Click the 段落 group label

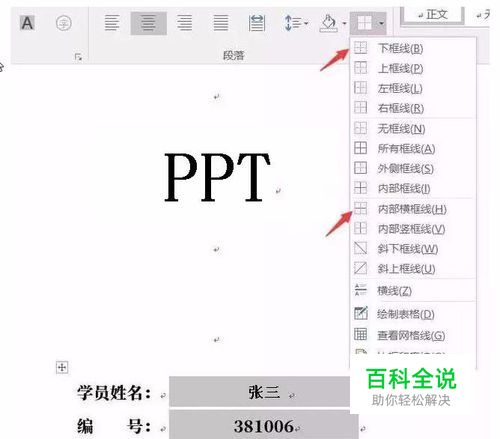234,55
